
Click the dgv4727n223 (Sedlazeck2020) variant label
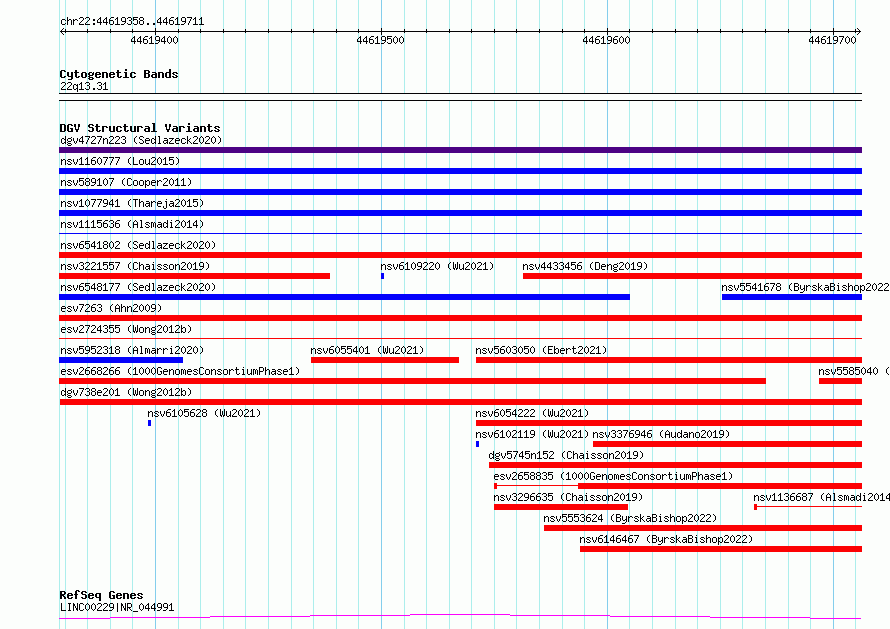(141, 140)
